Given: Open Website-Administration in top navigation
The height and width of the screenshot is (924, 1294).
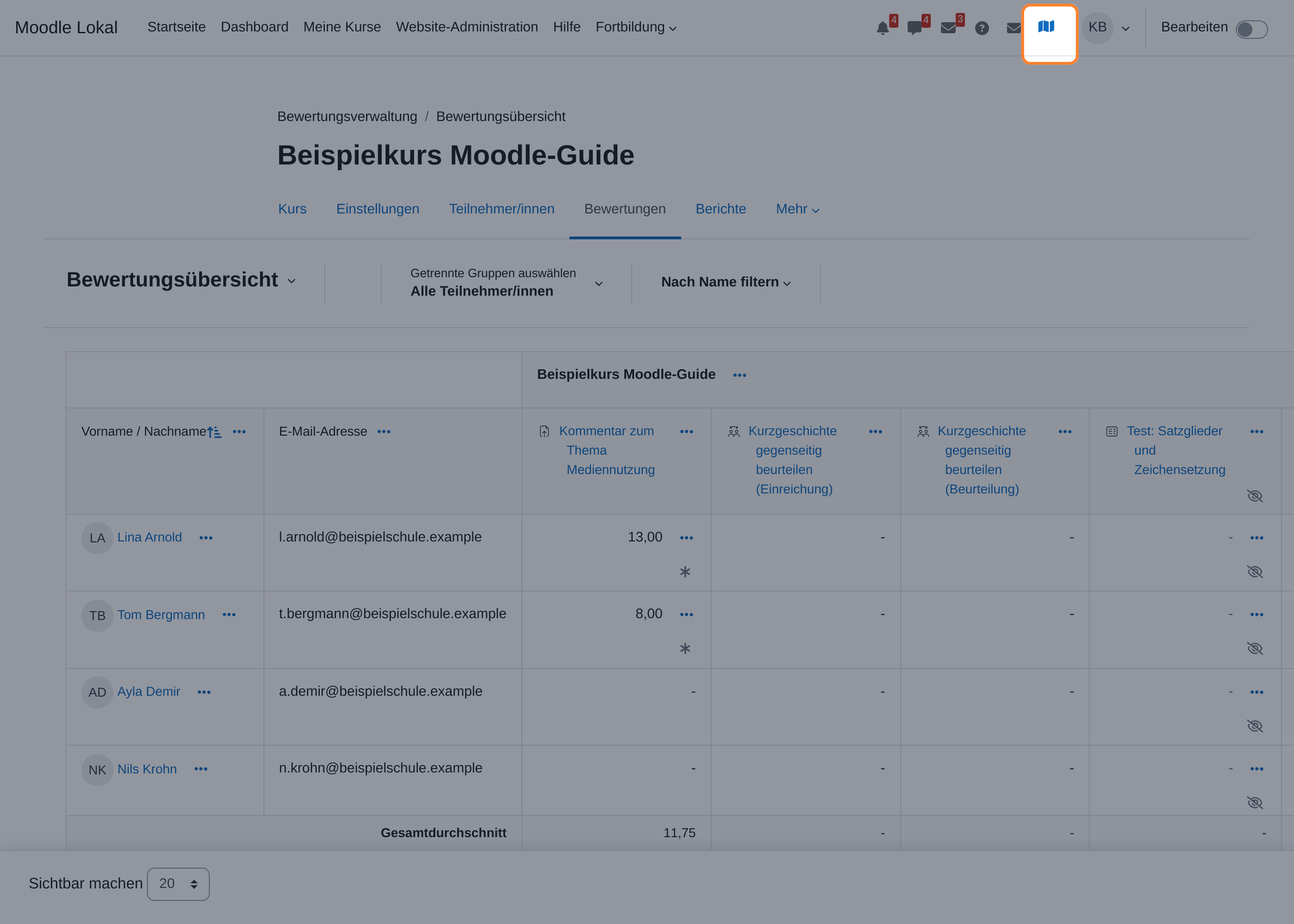Looking at the screenshot, I should (x=467, y=27).
